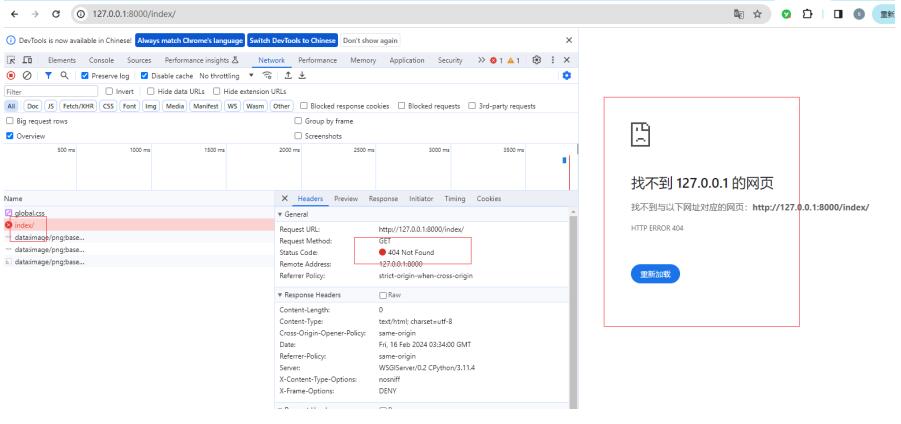Viewport: 901px width, 424px height.
Task: Select the global.css request row
Action: (138, 213)
